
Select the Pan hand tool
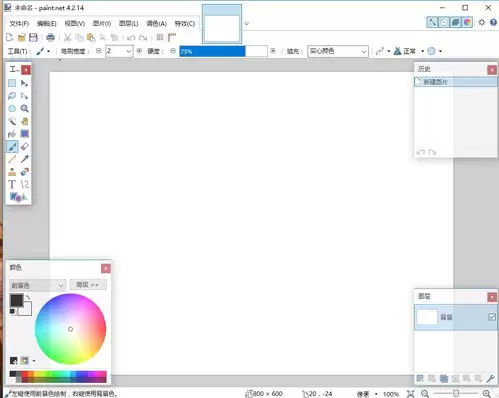[x=24, y=121]
